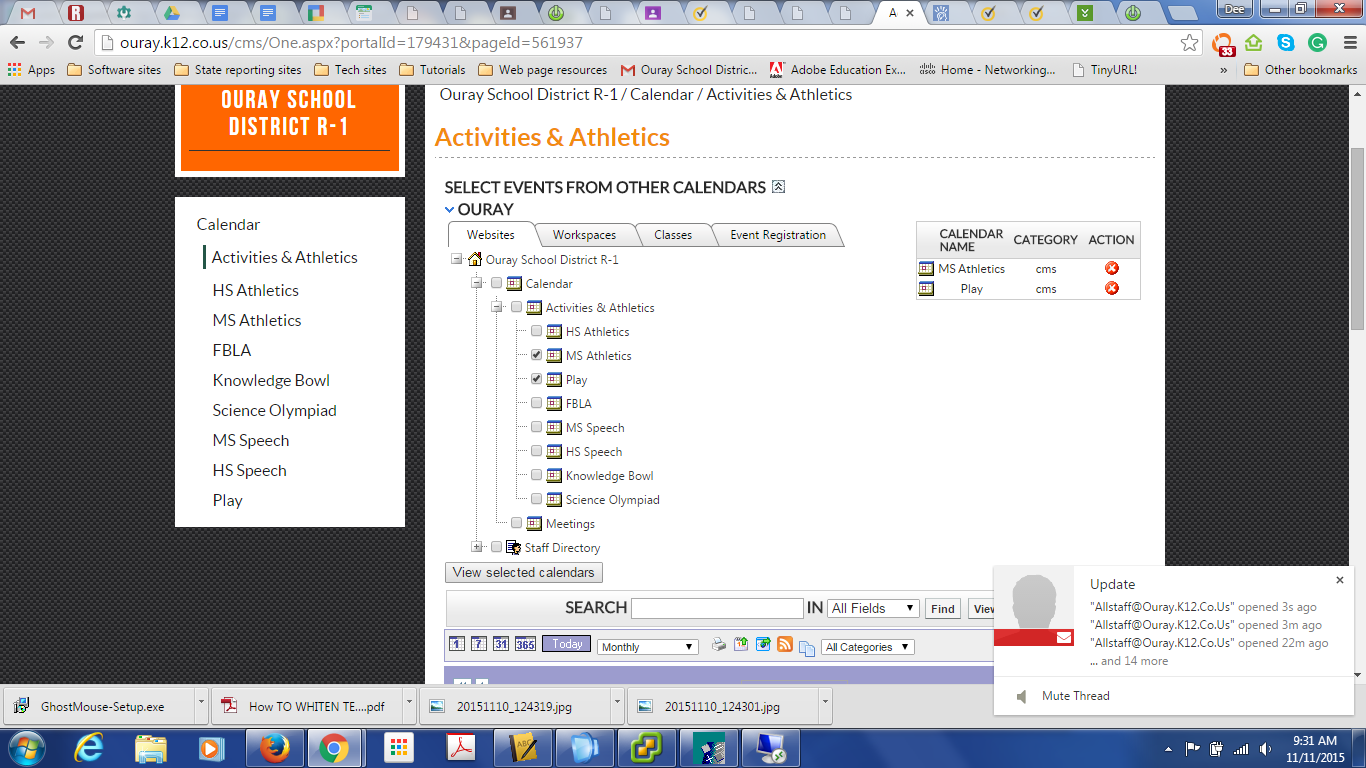Click Calendar in the breadcrumb trail
The width and height of the screenshot is (1366, 768).
pos(663,94)
